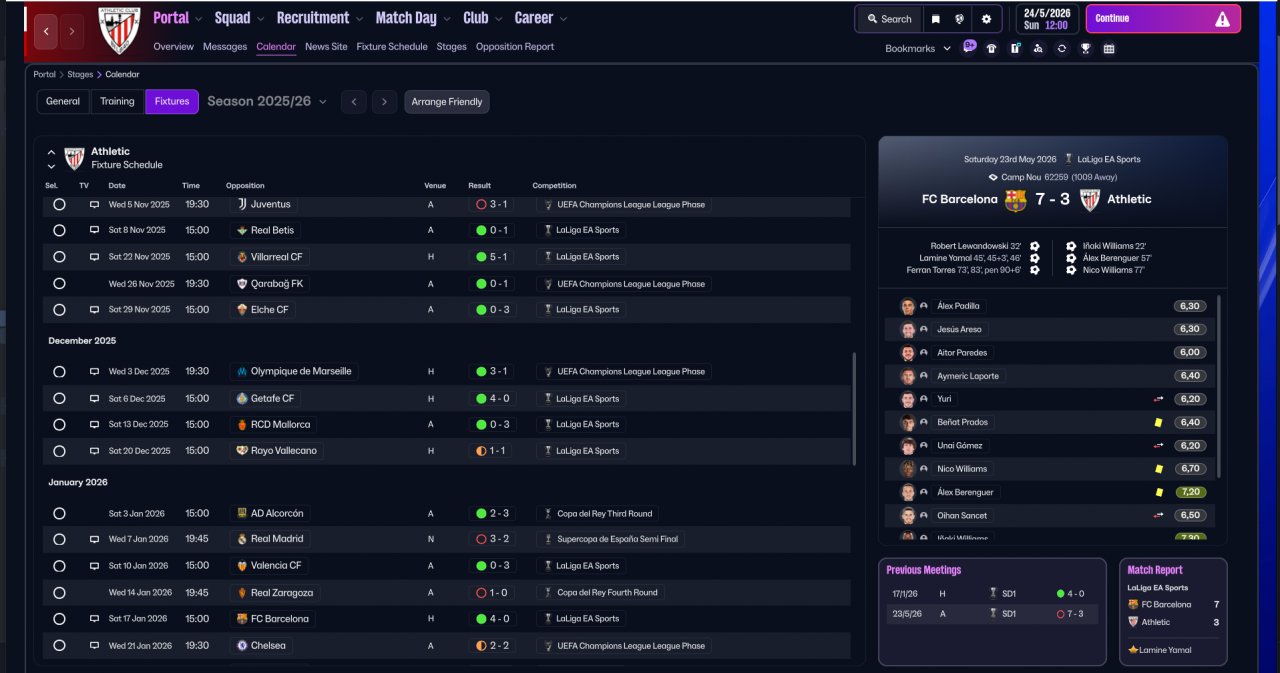The height and width of the screenshot is (673, 1280).
Task: Select the AD Alcorcón fixture radio button
Action: [59, 513]
